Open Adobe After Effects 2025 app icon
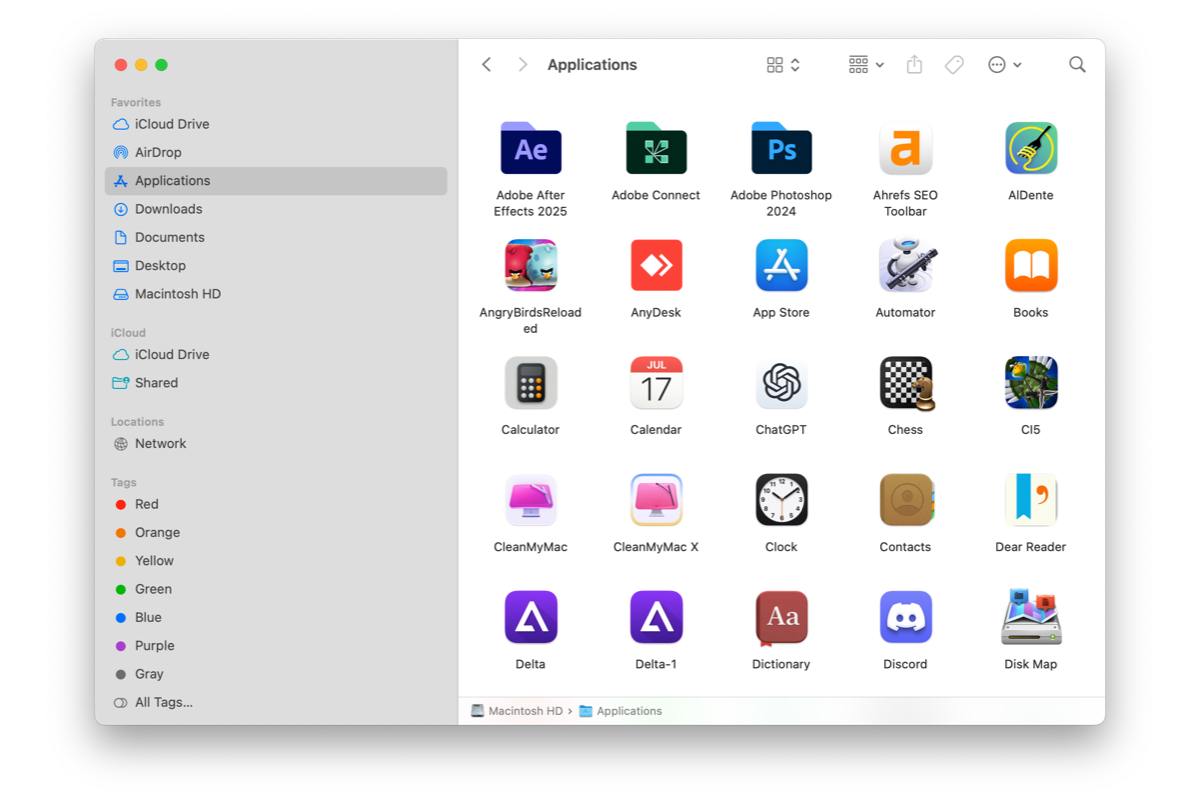The width and height of the screenshot is (1200, 800). (x=530, y=148)
